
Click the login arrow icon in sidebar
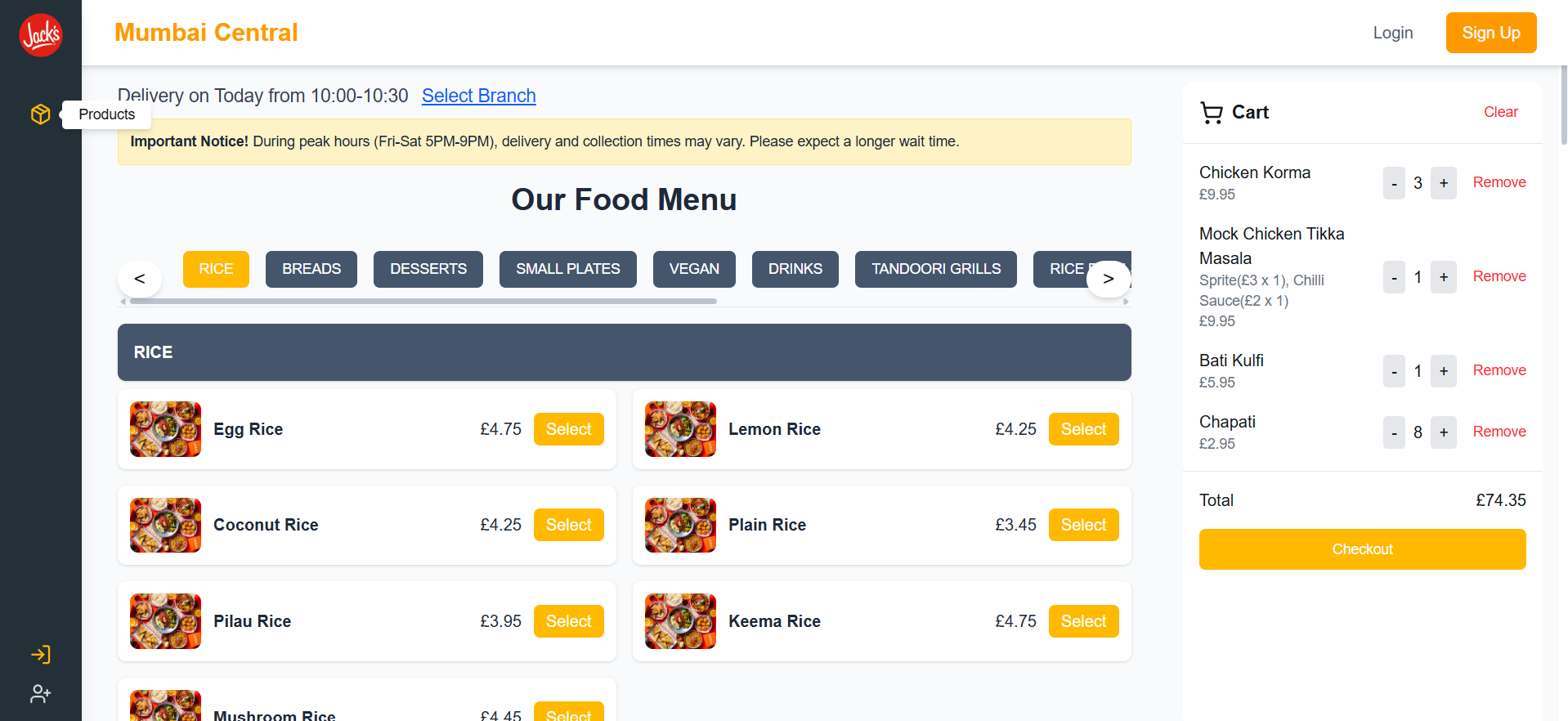coord(41,654)
